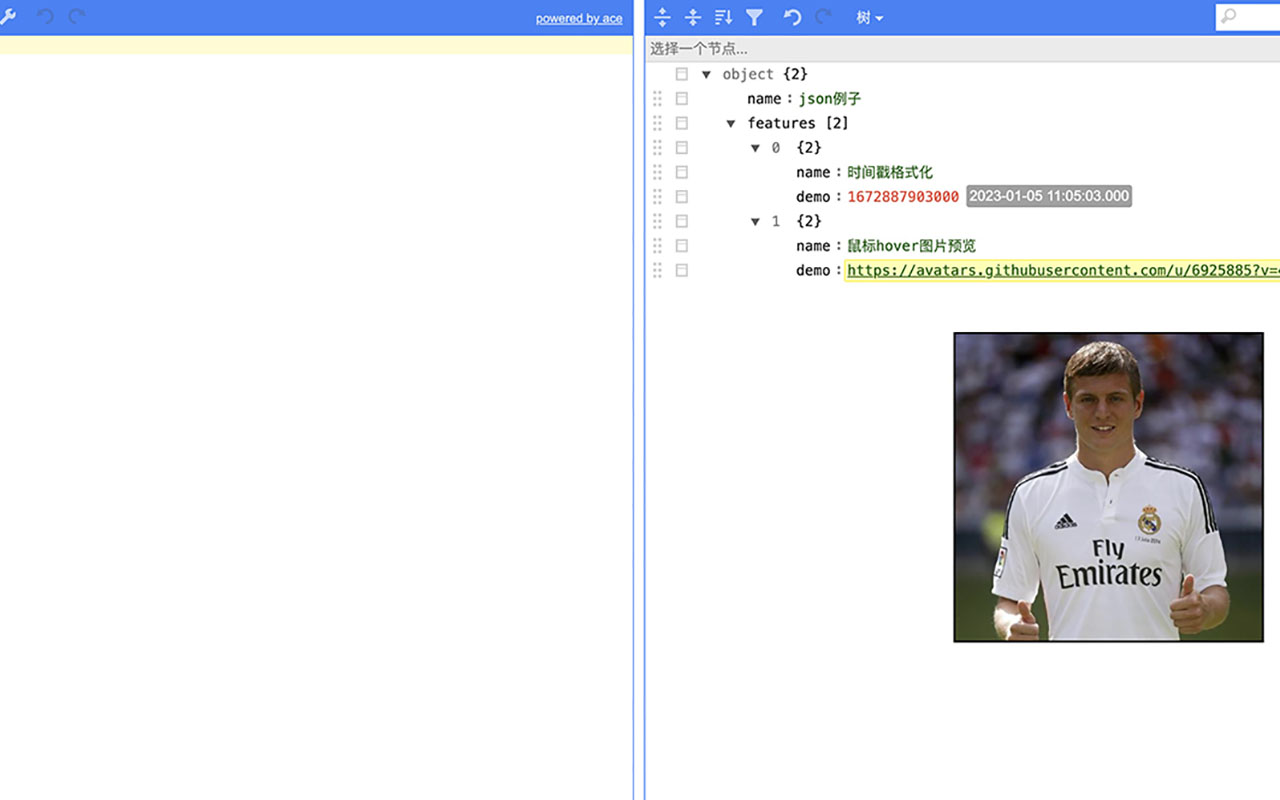Image resolution: width=1280 pixels, height=800 pixels.
Task: Select the sort fields icon
Action: tap(723, 17)
